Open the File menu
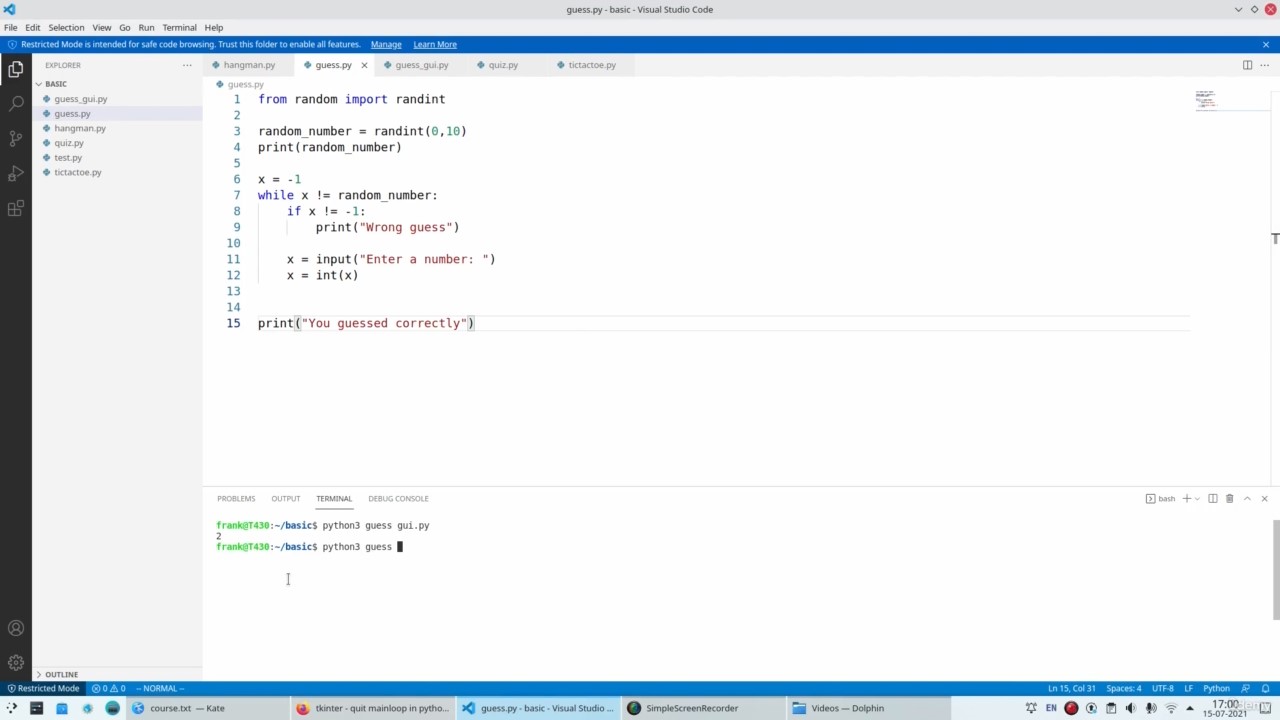Screen dimensions: 1280x720 click(x=10, y=27)
